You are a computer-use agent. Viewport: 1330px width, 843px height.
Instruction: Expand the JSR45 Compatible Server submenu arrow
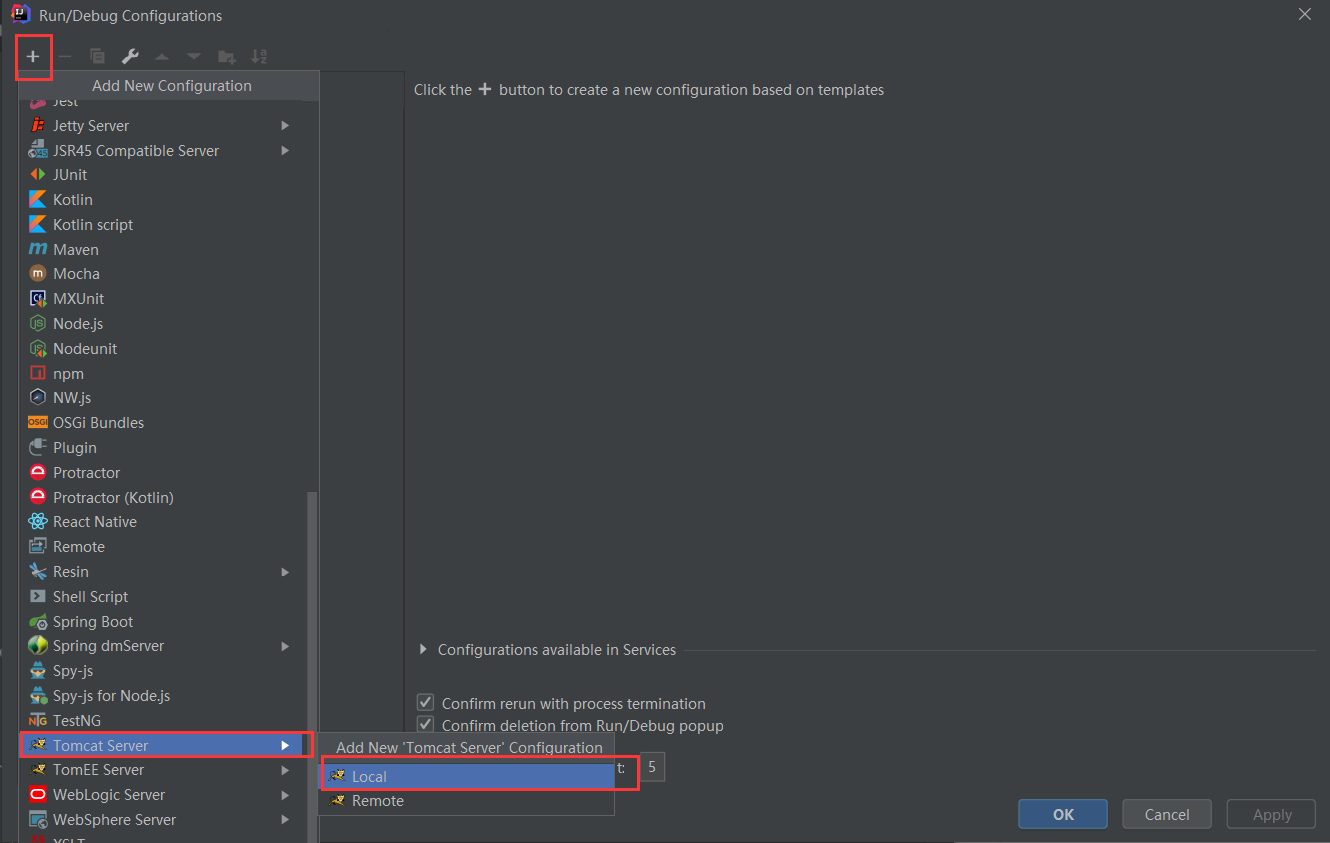pyautogui.click(x=285, y=150)
